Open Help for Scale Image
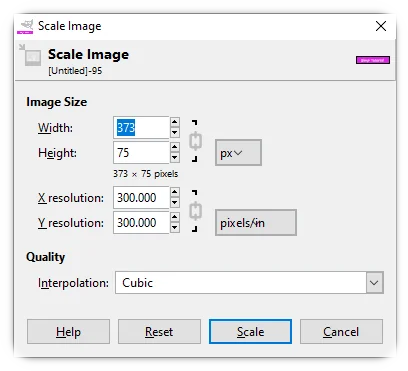Viewport: 408px width, 371px height. [68, 332]
